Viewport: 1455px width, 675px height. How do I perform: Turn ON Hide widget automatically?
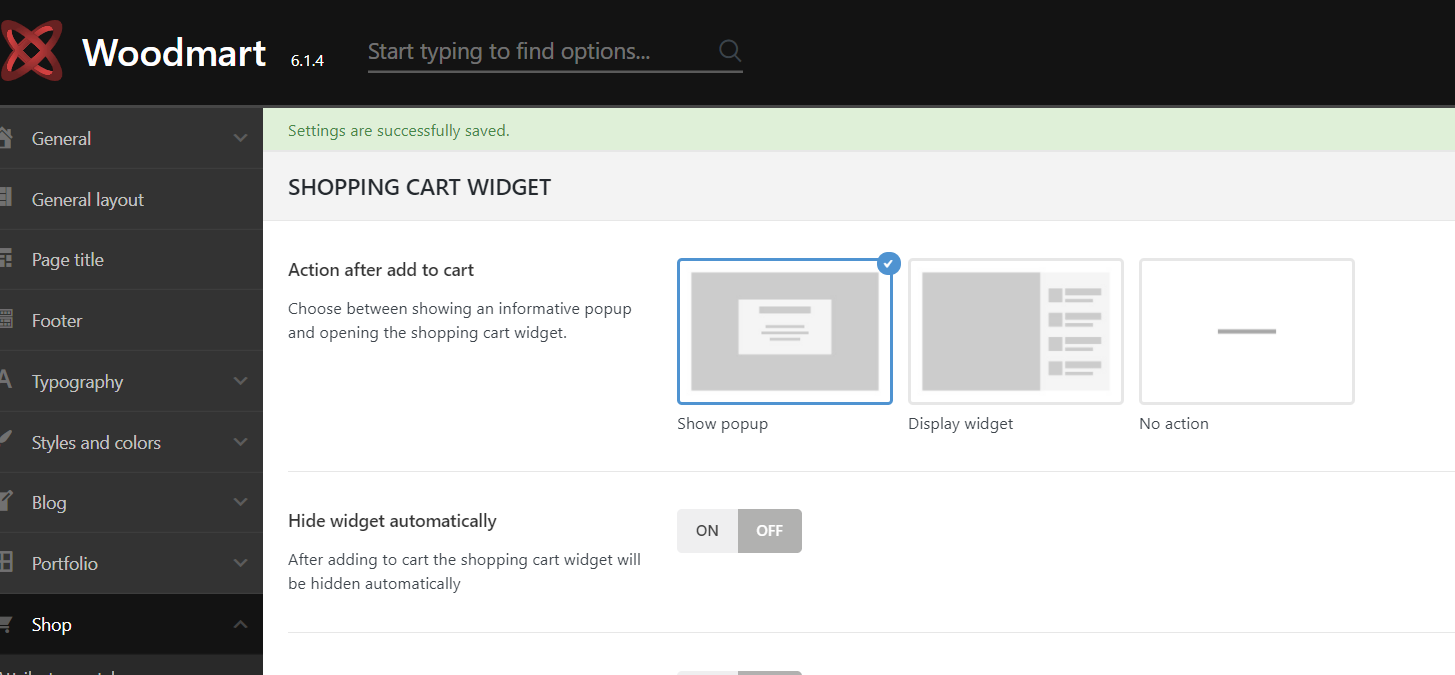coord(707,531)
